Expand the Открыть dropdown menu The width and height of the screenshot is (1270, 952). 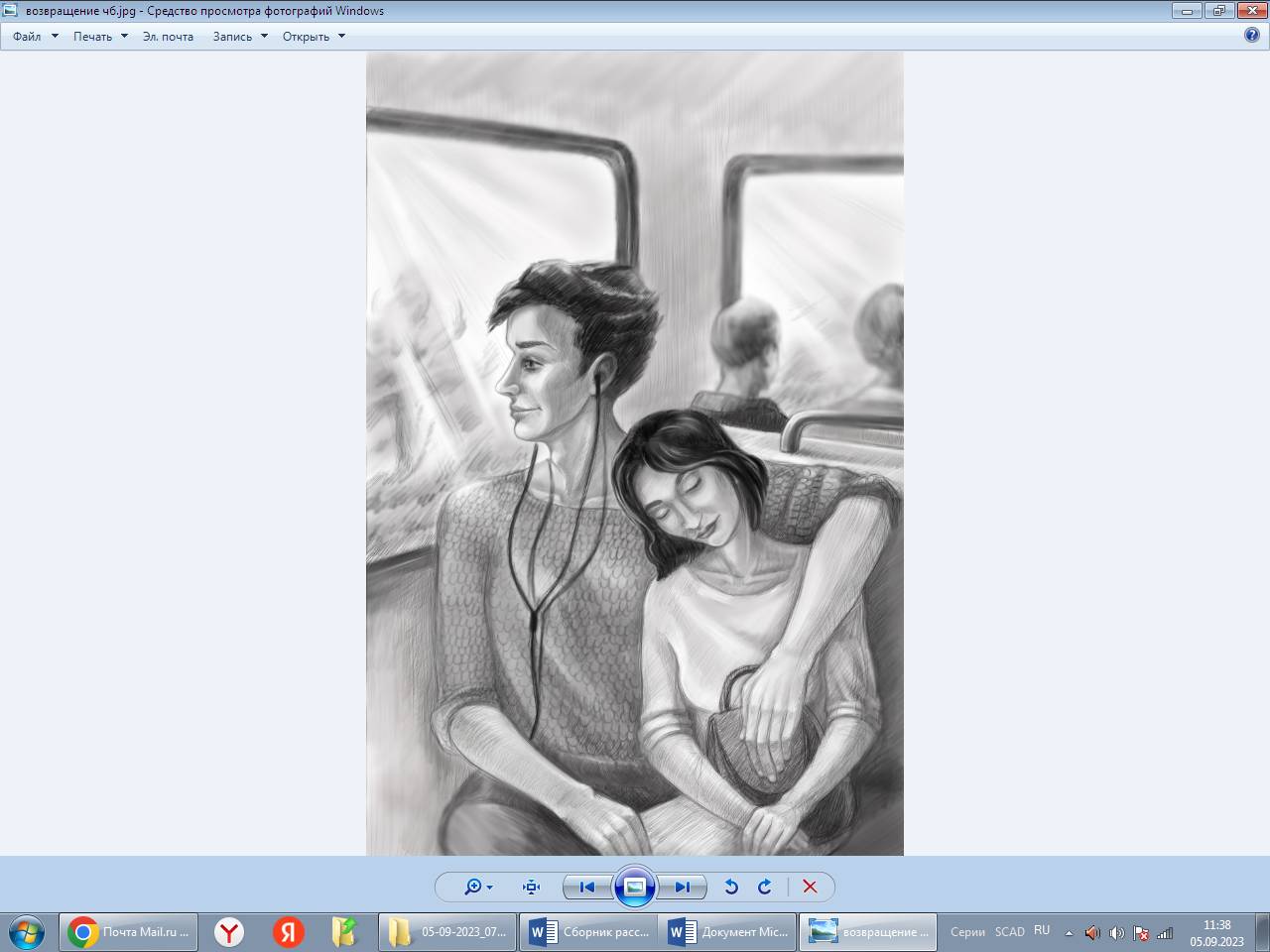point(314,37)
